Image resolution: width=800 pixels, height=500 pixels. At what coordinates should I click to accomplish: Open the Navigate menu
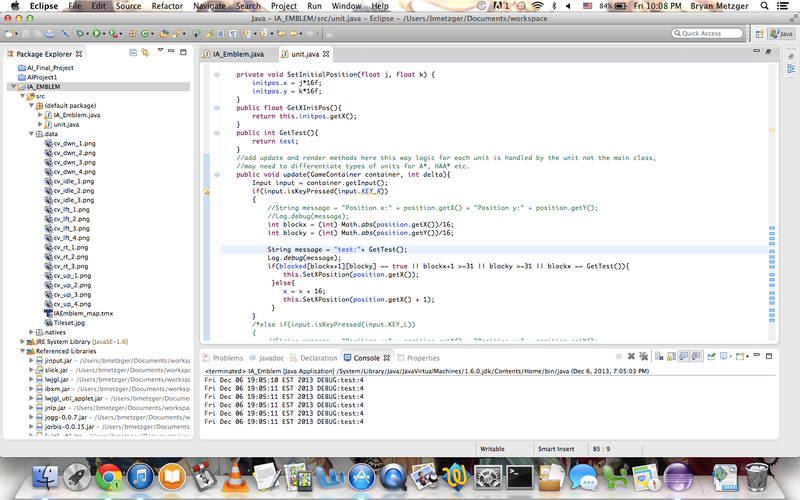(209, 6)
